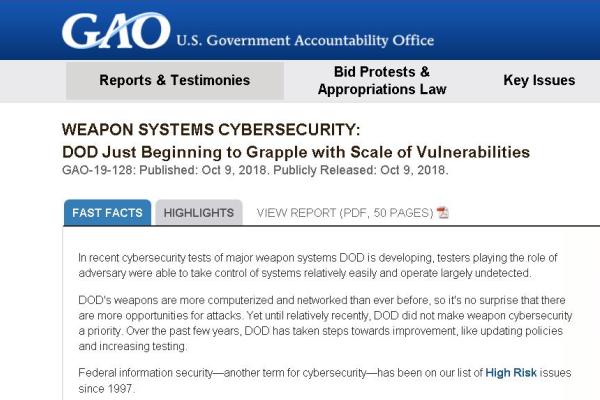
Task: Click 'Publicly Released: Oct 9, 2018' text
Action: (x=360, y=170)
